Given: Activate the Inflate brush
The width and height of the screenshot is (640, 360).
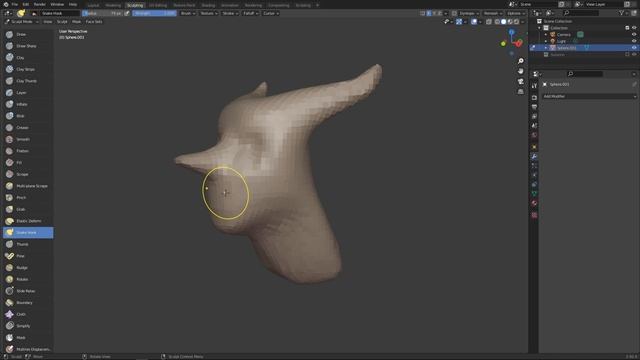Looking at the screenshot, I should point(28,104).
